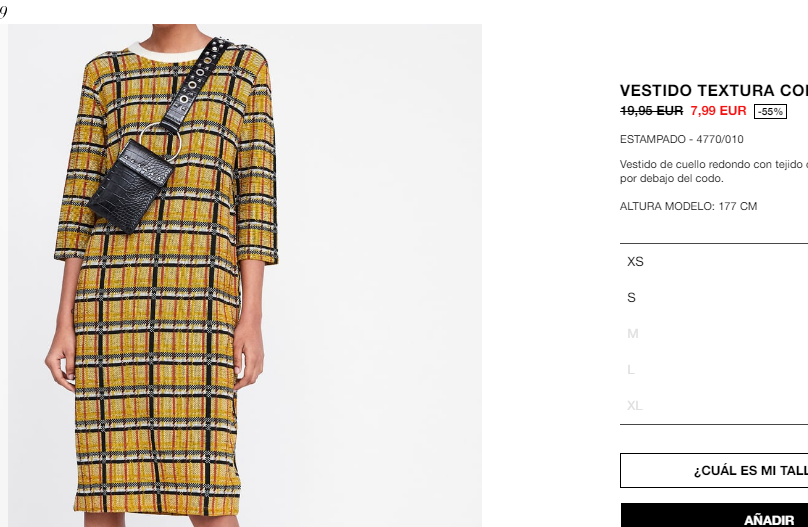Click the studded bag strap on shoulder
The image size is (808, 527).
[x=197, y=82]
